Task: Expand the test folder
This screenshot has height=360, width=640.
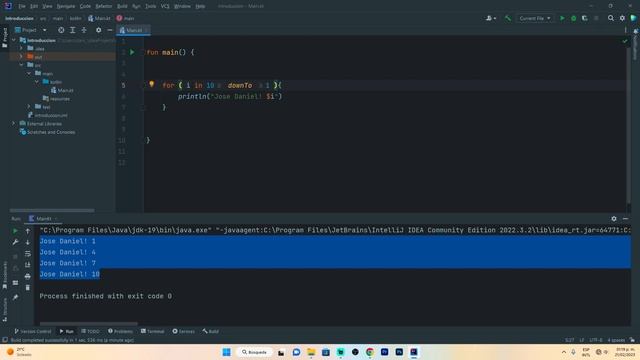Action: coord(29,107)
